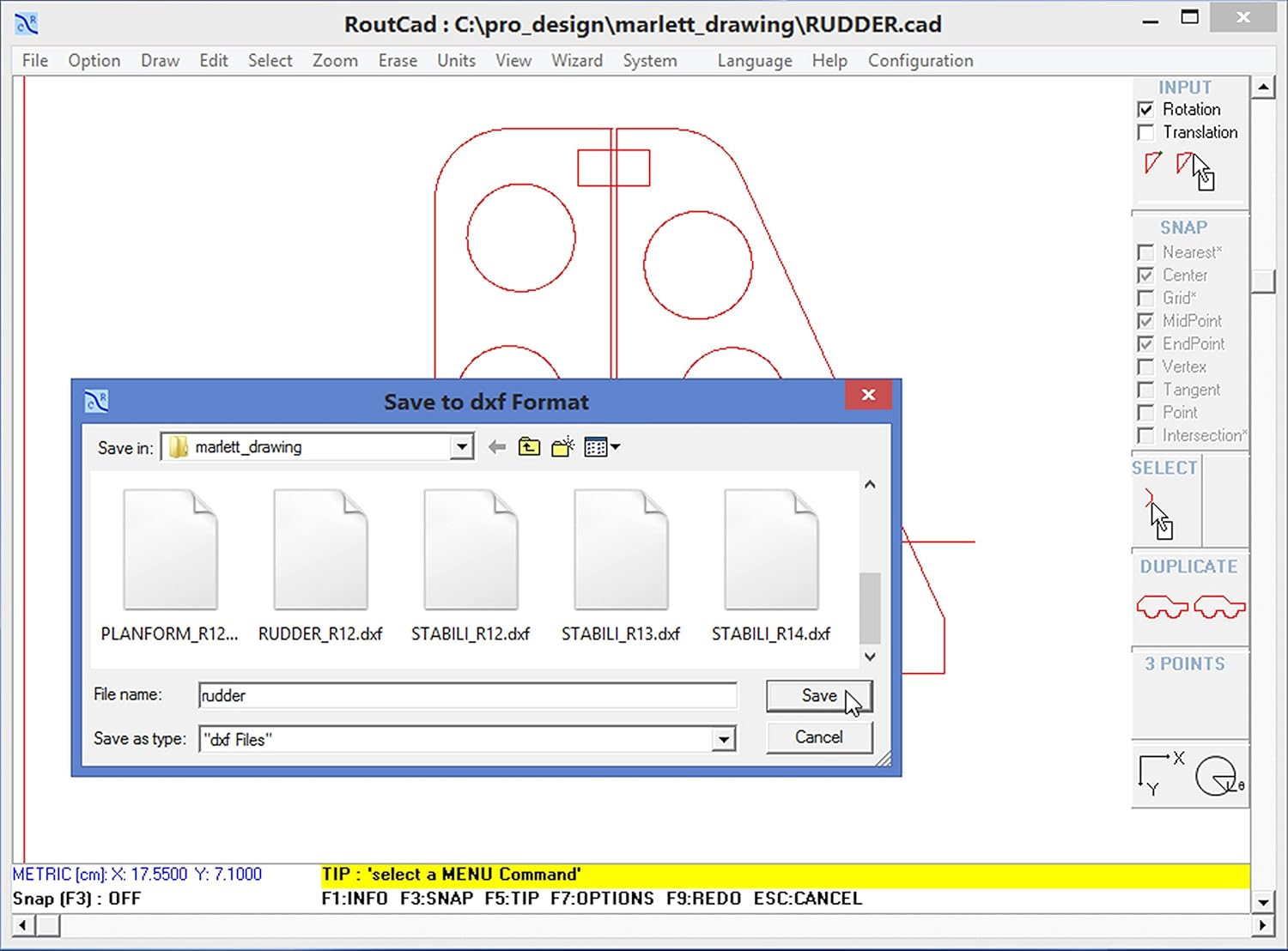Open the Wizard menu
Image resolution: width=1288 pixels, height=951 pixels.
pyautogui.click(x=576, y=60)
